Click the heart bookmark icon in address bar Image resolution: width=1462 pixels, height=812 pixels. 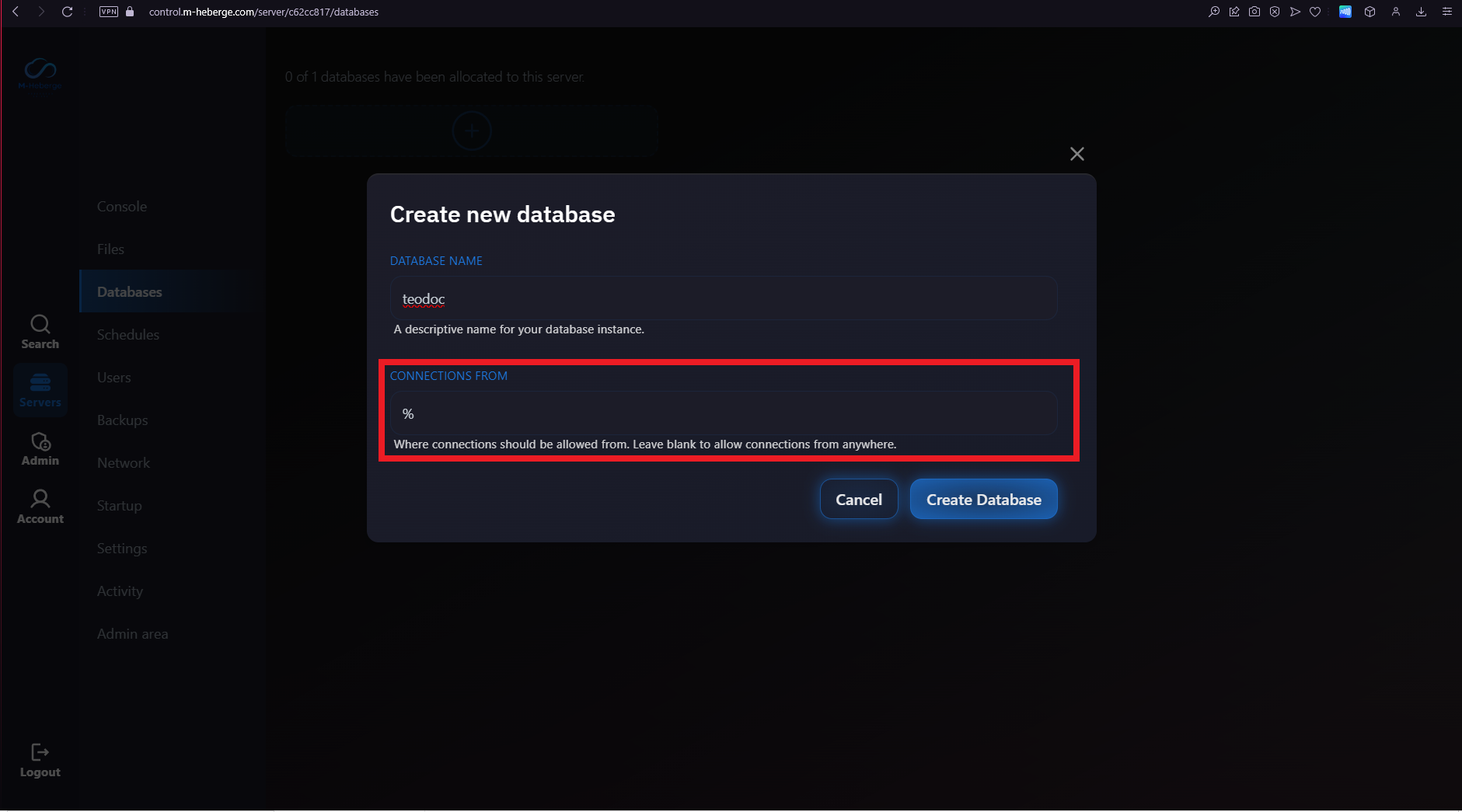[1315, 12]
